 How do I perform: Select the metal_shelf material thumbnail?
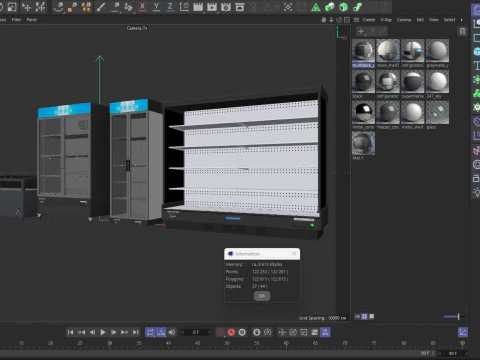coord(413,113)
